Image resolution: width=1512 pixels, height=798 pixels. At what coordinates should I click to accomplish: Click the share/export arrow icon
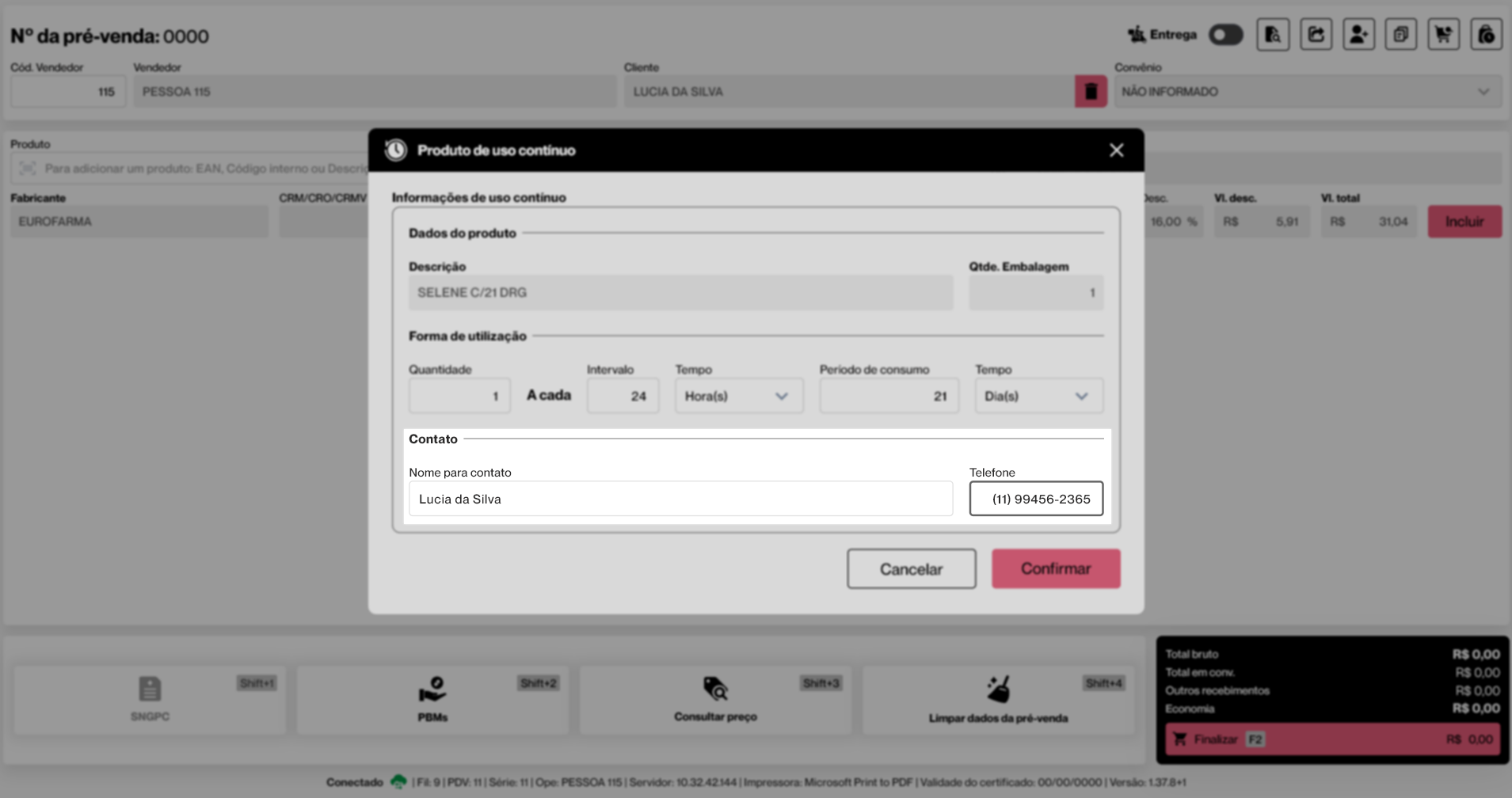(1316, 35)
